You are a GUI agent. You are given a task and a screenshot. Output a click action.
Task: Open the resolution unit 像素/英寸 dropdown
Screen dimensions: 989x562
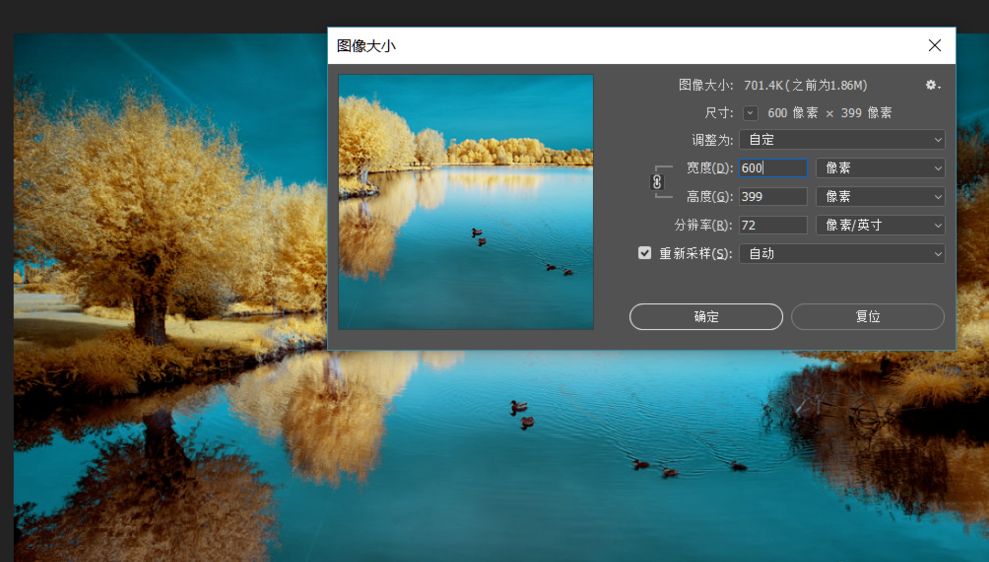(x=881, y=225)
